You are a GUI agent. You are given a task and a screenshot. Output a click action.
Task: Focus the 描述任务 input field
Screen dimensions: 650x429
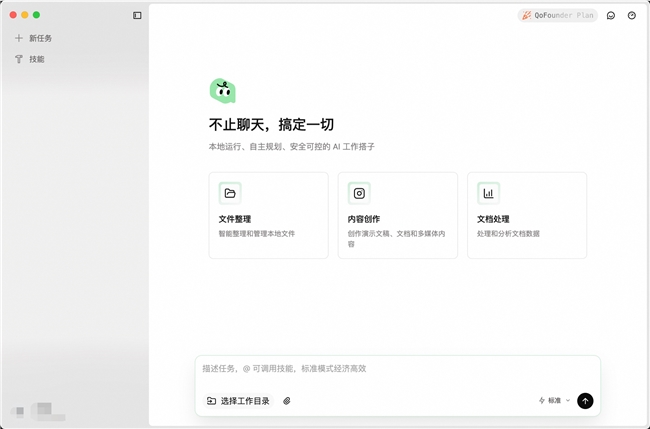coord(397,369)
